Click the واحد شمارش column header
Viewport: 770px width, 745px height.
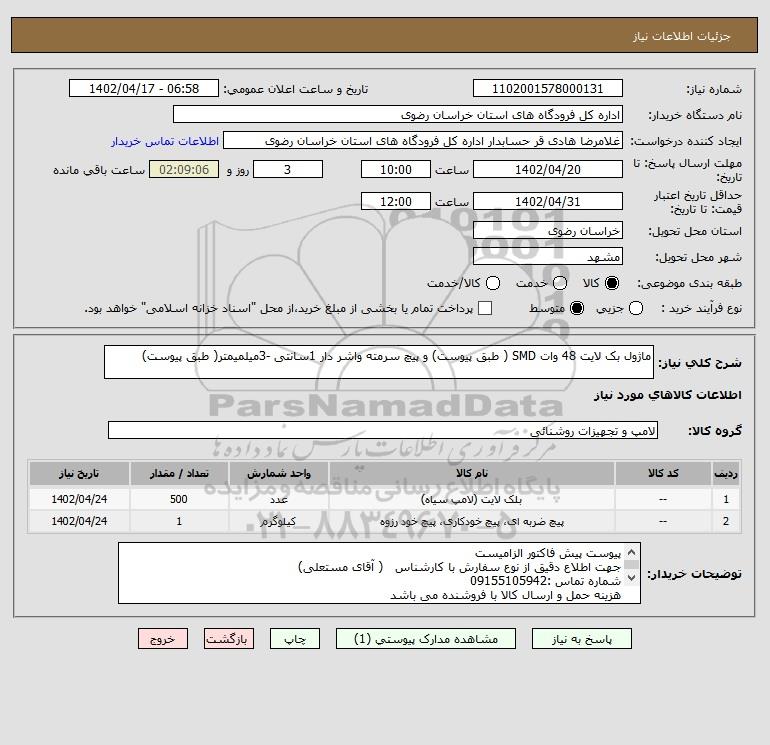(278, 473)
